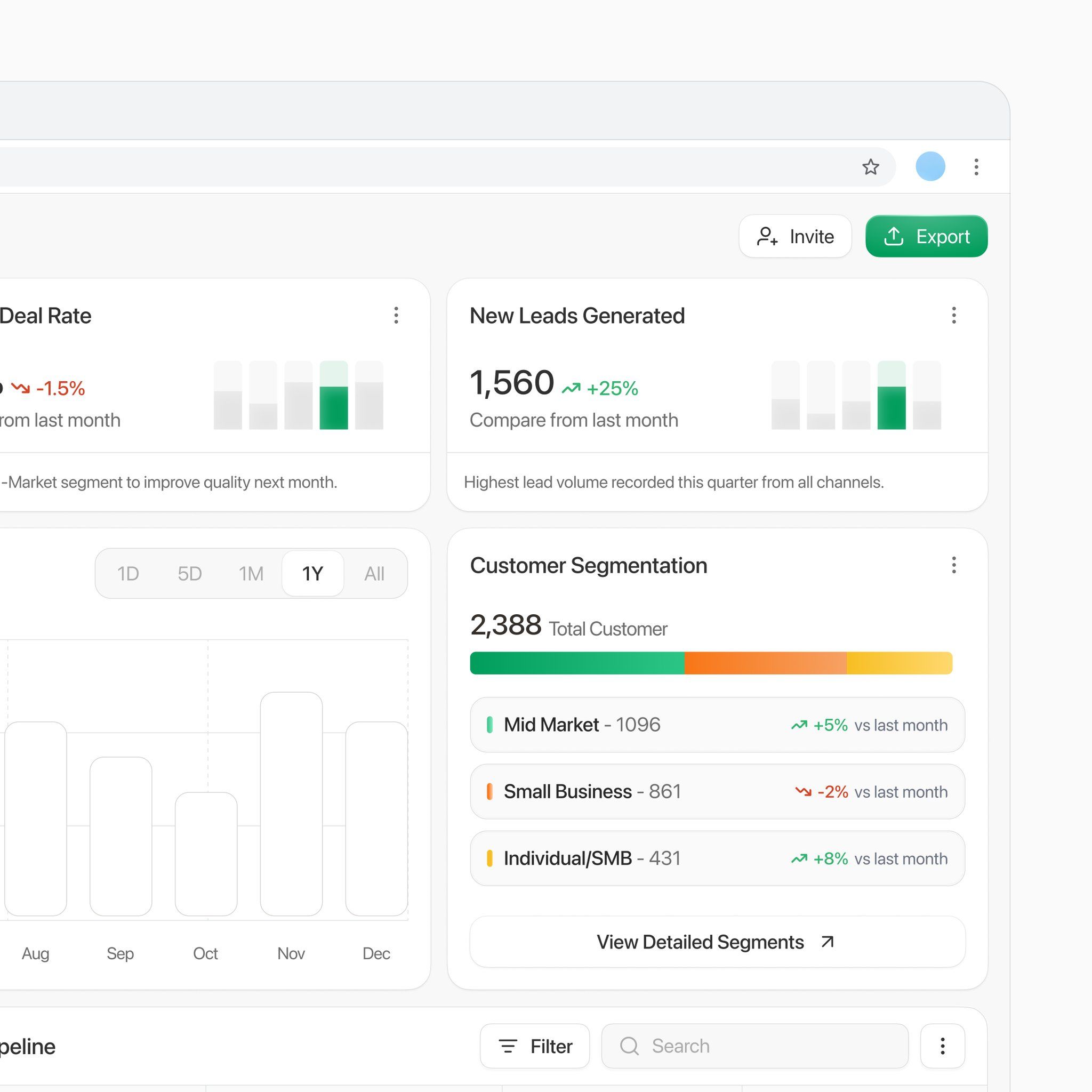Viewport: 1092px width, 1092px height.
Task: Open New Leads Generated options menu
Action: click(x=953, y=316)
